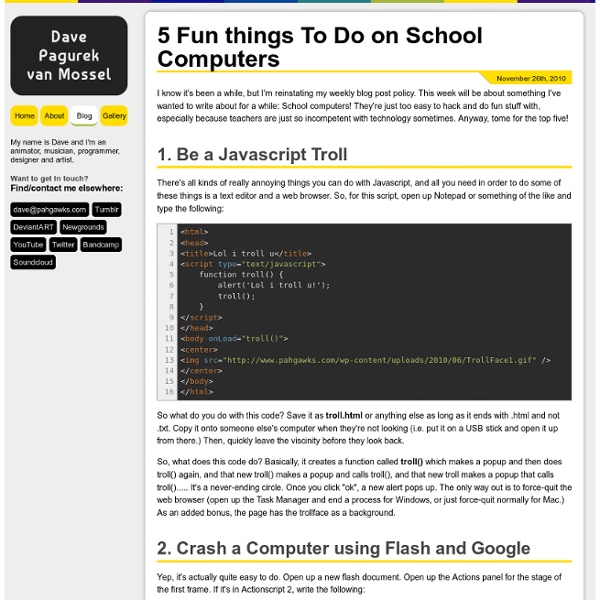The width and height of the screenshot is (600, 600).
Task: Open the About navigation tab
Action: pyautogui.click(x=54, y=116)
